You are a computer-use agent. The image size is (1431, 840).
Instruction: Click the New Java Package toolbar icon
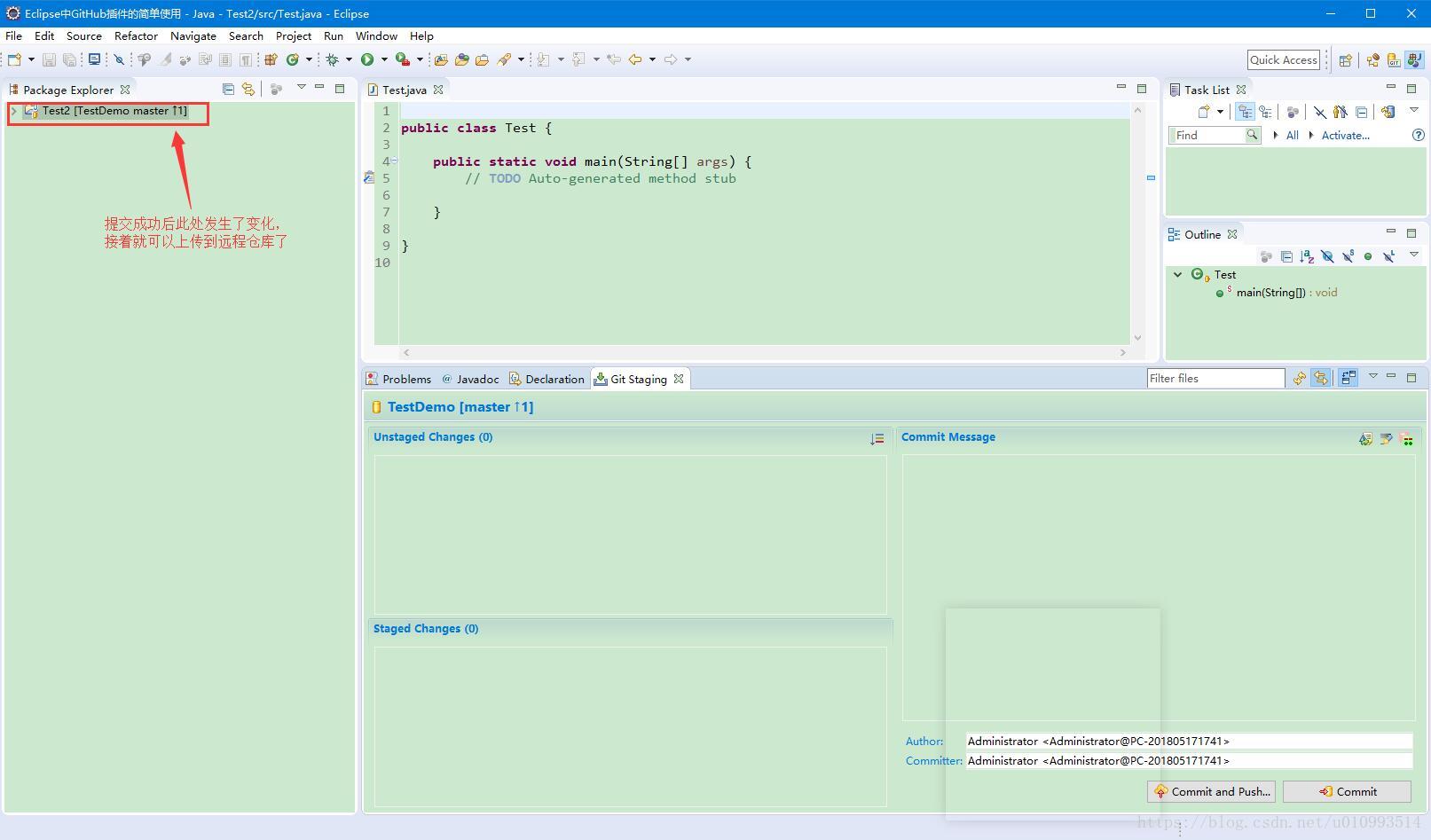(x=271, y=59)
